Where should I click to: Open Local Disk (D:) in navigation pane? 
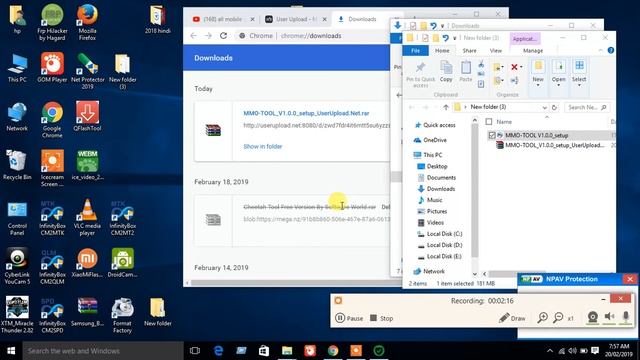point(440,245)
